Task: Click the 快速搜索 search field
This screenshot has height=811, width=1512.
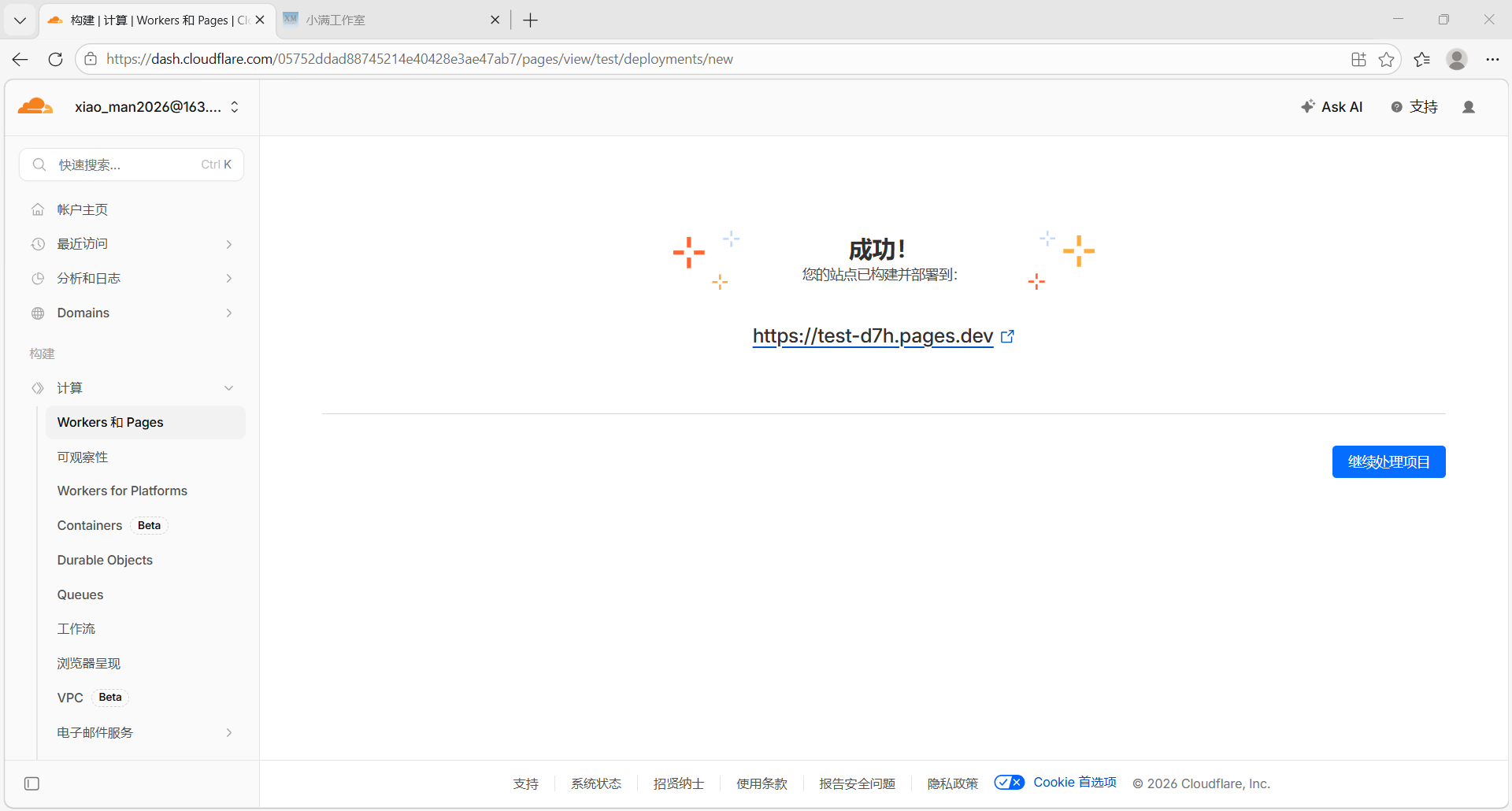Action: coord(130,165)
